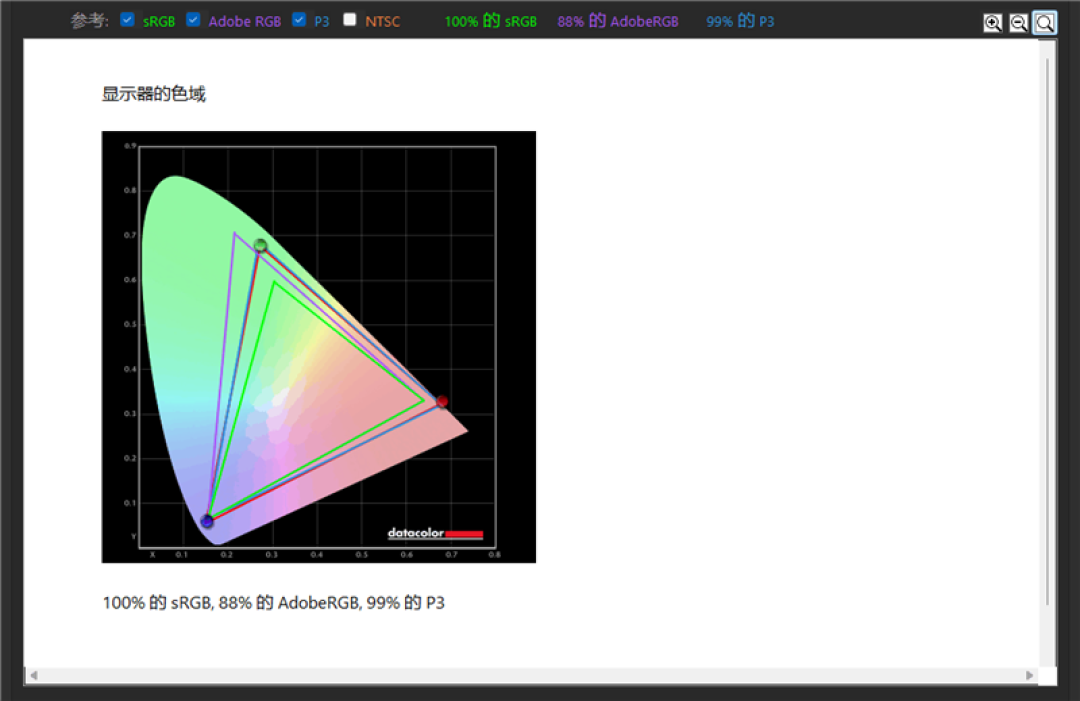The width and height of the screenshot is (1080, 701).
Task: Click the datacolor logo in the chart
Action: pyautogui.click(x=435, y=533)
